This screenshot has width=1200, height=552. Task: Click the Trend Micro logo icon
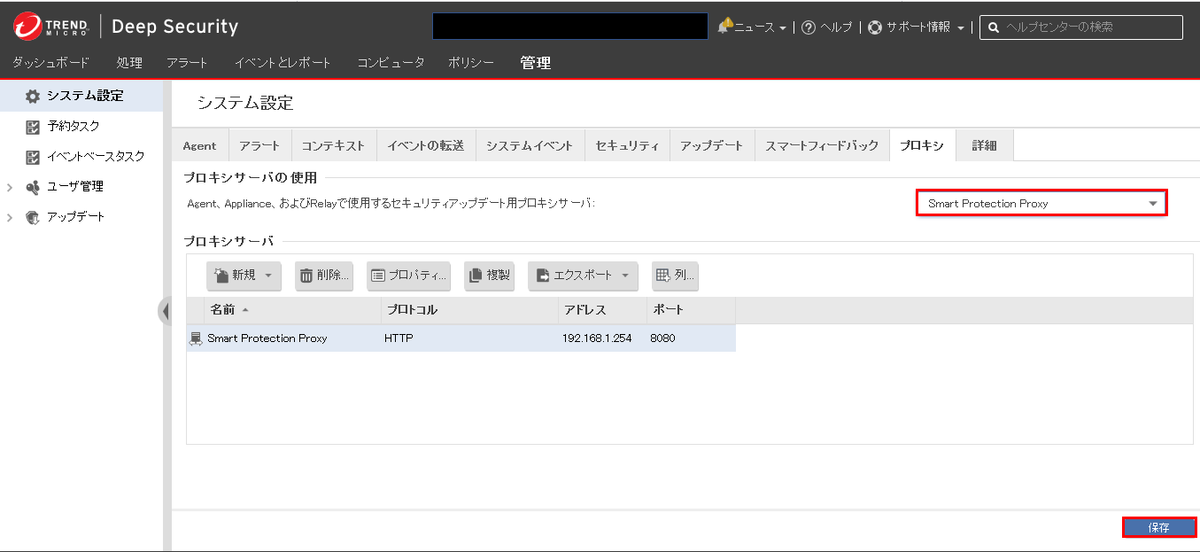click(27, 26)
